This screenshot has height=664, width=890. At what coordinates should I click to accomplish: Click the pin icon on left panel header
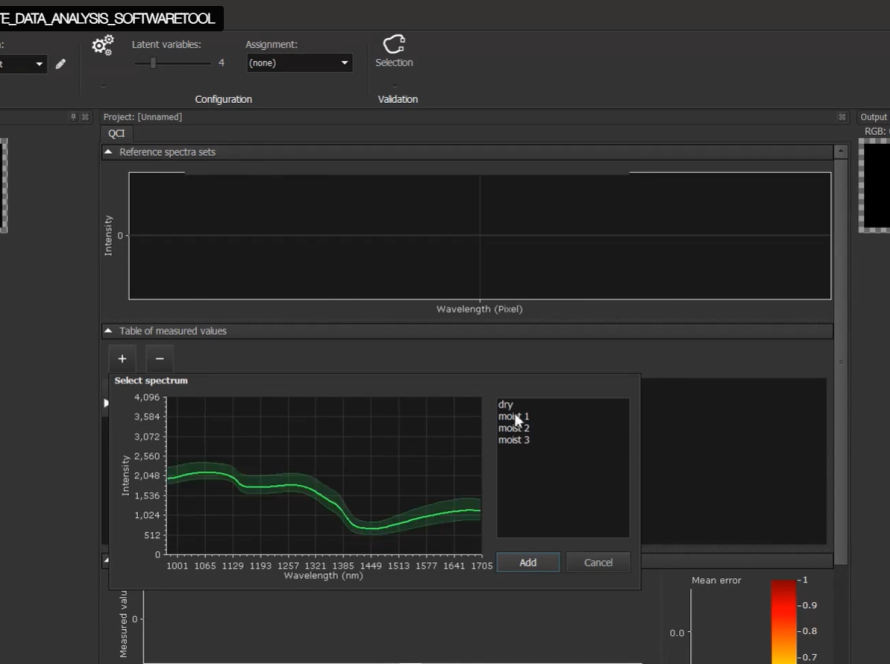click(73, 117)
